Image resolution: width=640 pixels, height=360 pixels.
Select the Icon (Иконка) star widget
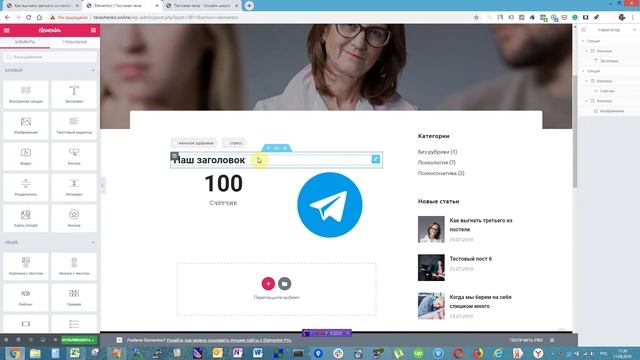pyautogui.click(x=74, y=218)
